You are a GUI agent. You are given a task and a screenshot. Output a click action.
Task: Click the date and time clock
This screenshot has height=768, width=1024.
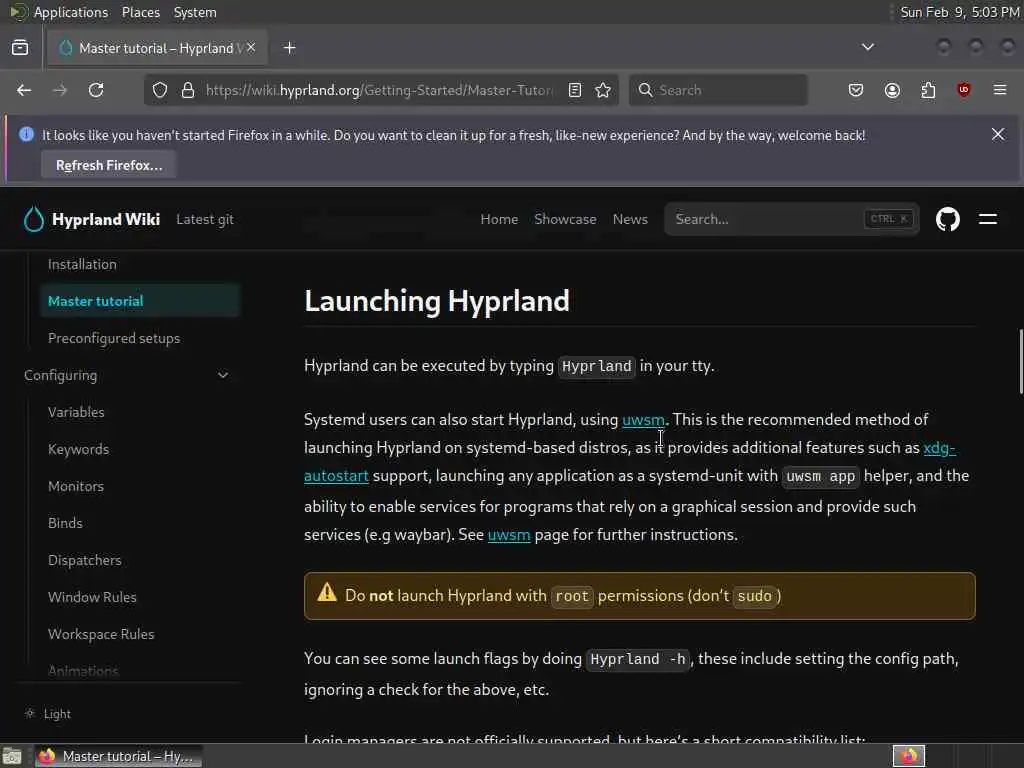pos(960,12)
